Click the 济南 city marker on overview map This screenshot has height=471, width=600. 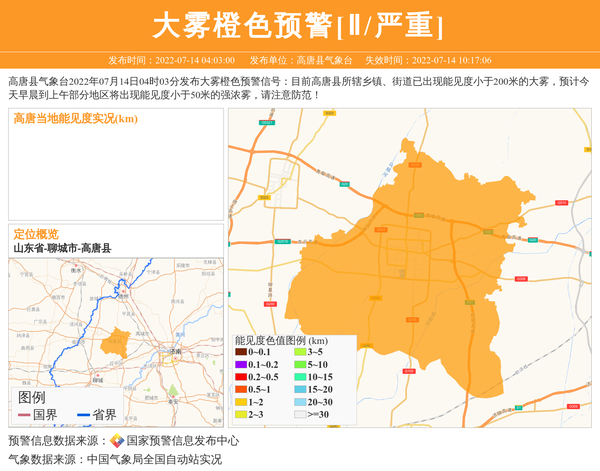(x=176, y=352)
